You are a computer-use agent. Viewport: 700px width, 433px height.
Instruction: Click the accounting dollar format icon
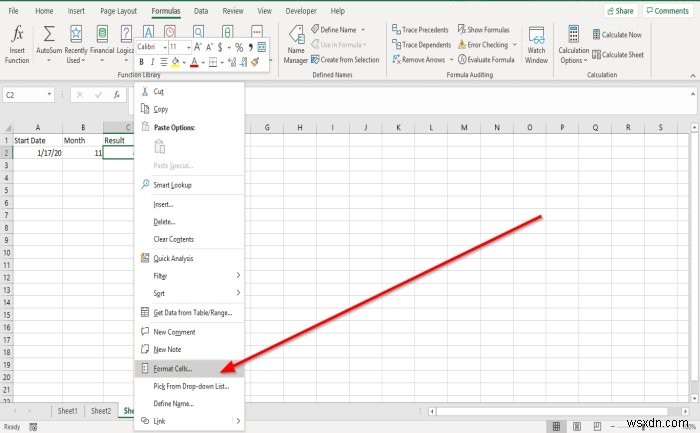(220, 47)
